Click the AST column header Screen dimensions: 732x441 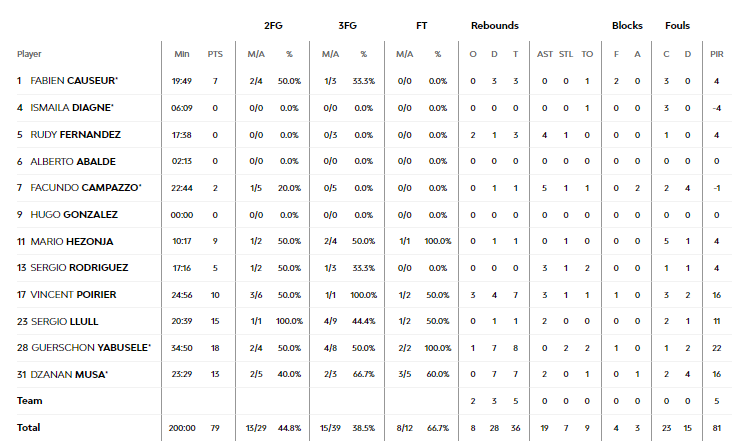click(545, 54)
